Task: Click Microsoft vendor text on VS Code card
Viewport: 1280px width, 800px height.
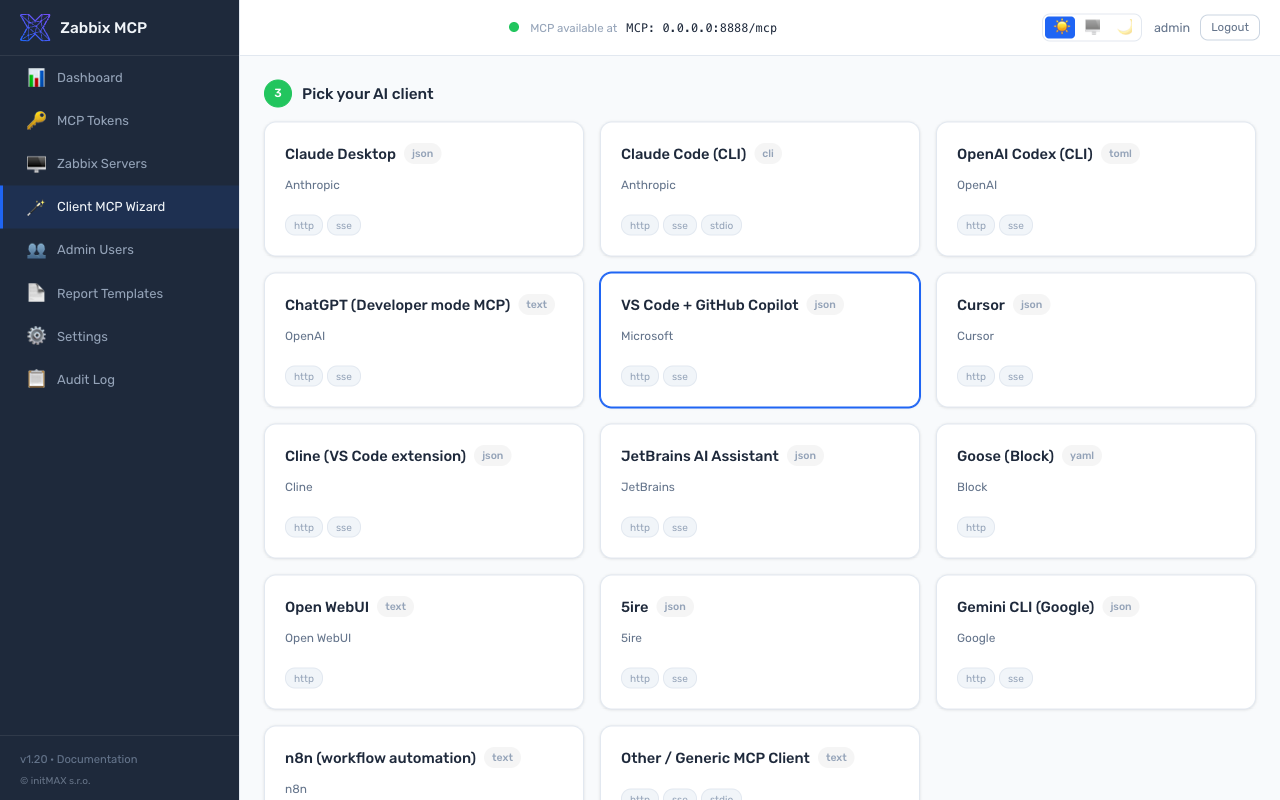Action: click(x=647, y=336)
